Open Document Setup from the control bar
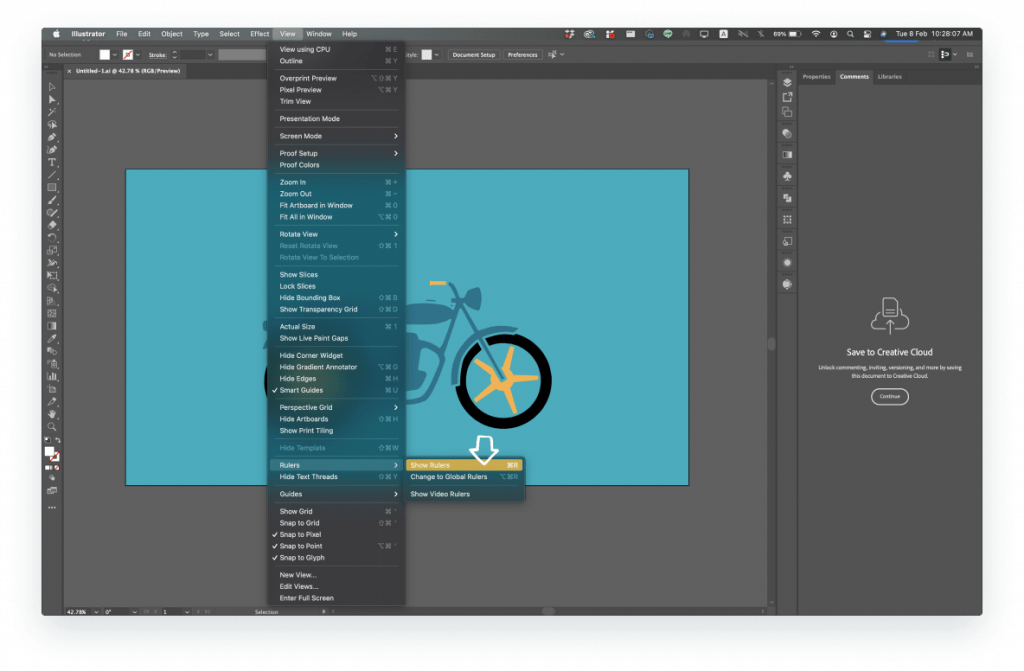The image size is (1024, 671). pos(474,55)
